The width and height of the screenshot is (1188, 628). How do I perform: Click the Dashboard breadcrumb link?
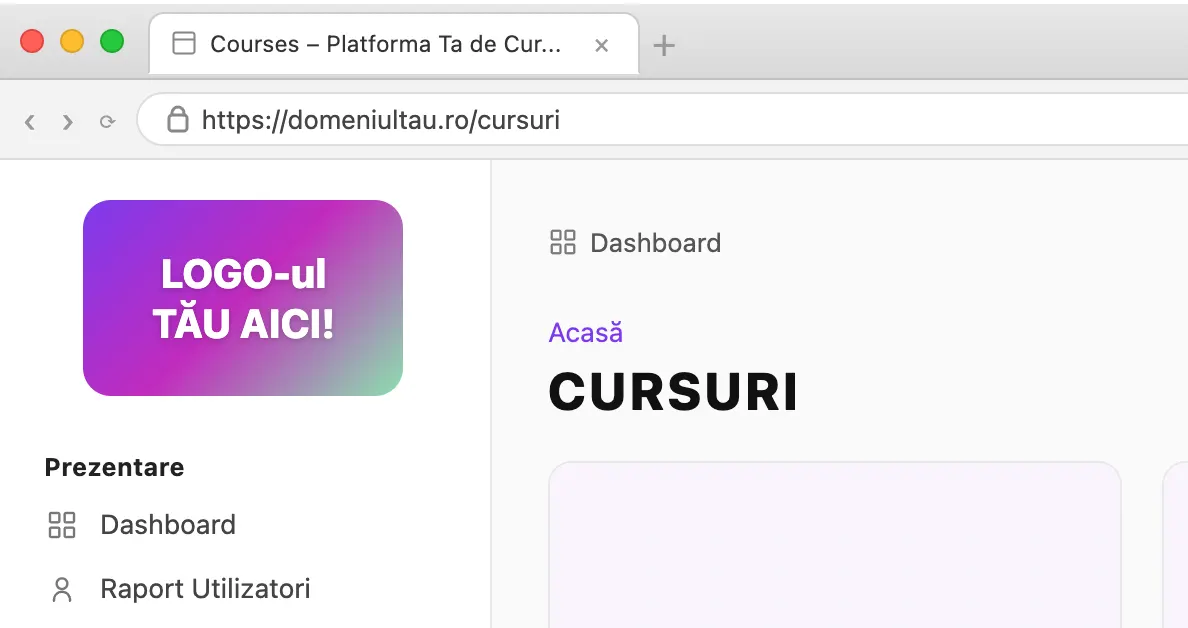[x=655, y=243]
